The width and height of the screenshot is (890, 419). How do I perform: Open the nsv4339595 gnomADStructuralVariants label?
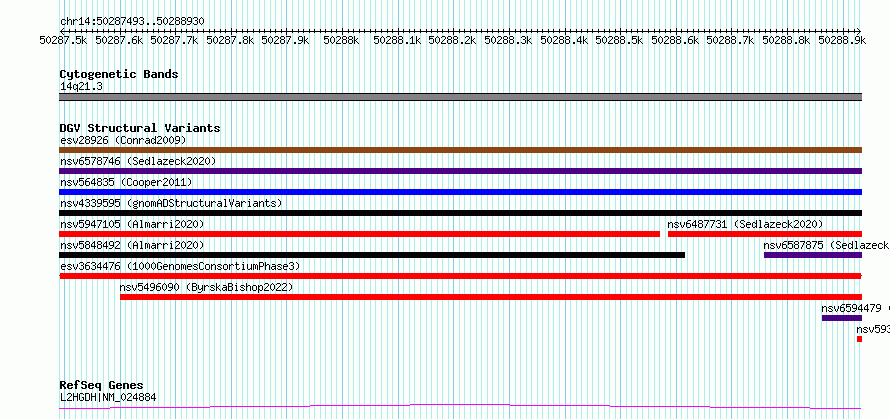click(x=171, y=203)
